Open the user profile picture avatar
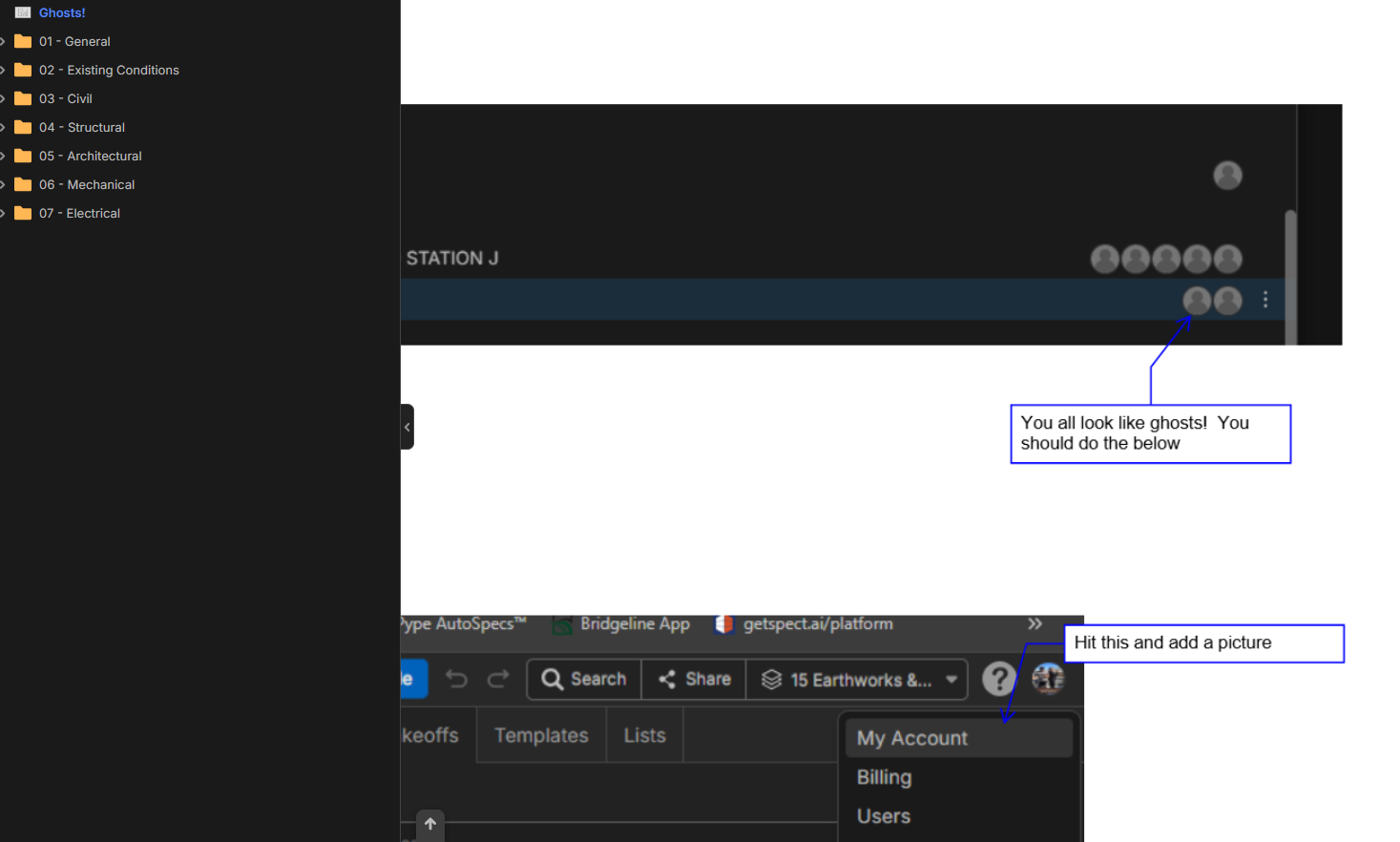Screen dimensions: 1400x842 click(x=1048, y=679)
